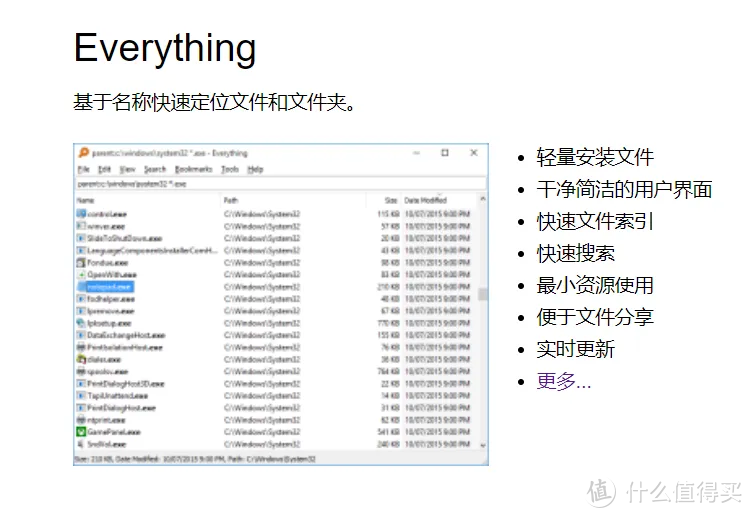Viewport: 753px width, 518px height.
Task: Select the TapiUnattend.exe file name
Action: coord(117,396)
